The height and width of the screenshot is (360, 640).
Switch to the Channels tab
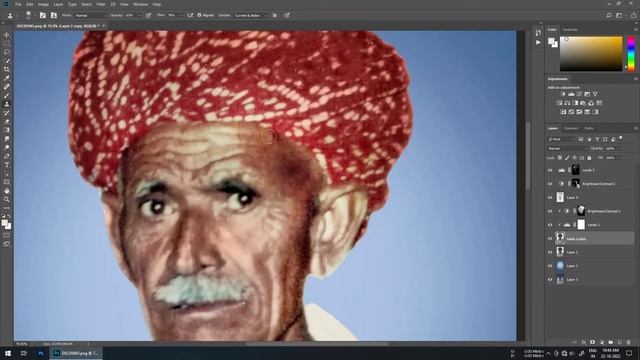(x=571, y=128)
